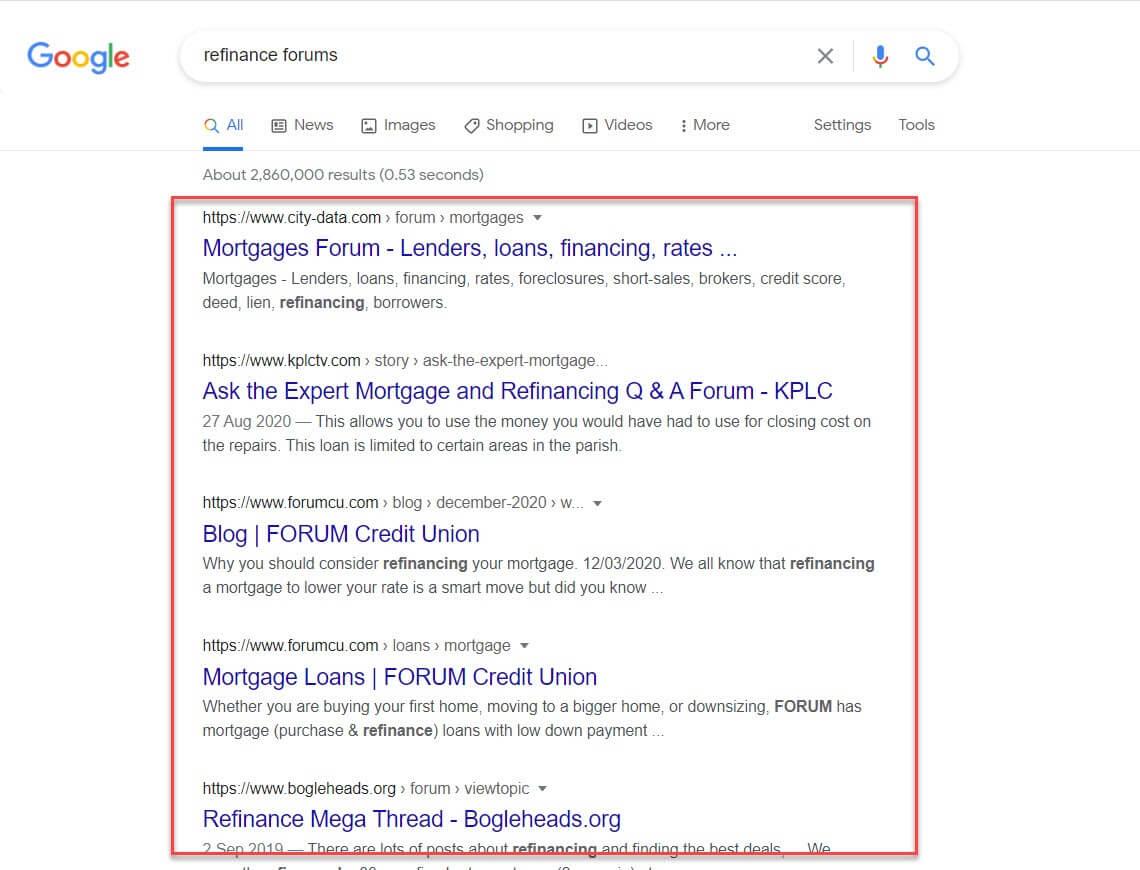Select the All results tab
Screen dimensions: 1140x870
[223, 125]
